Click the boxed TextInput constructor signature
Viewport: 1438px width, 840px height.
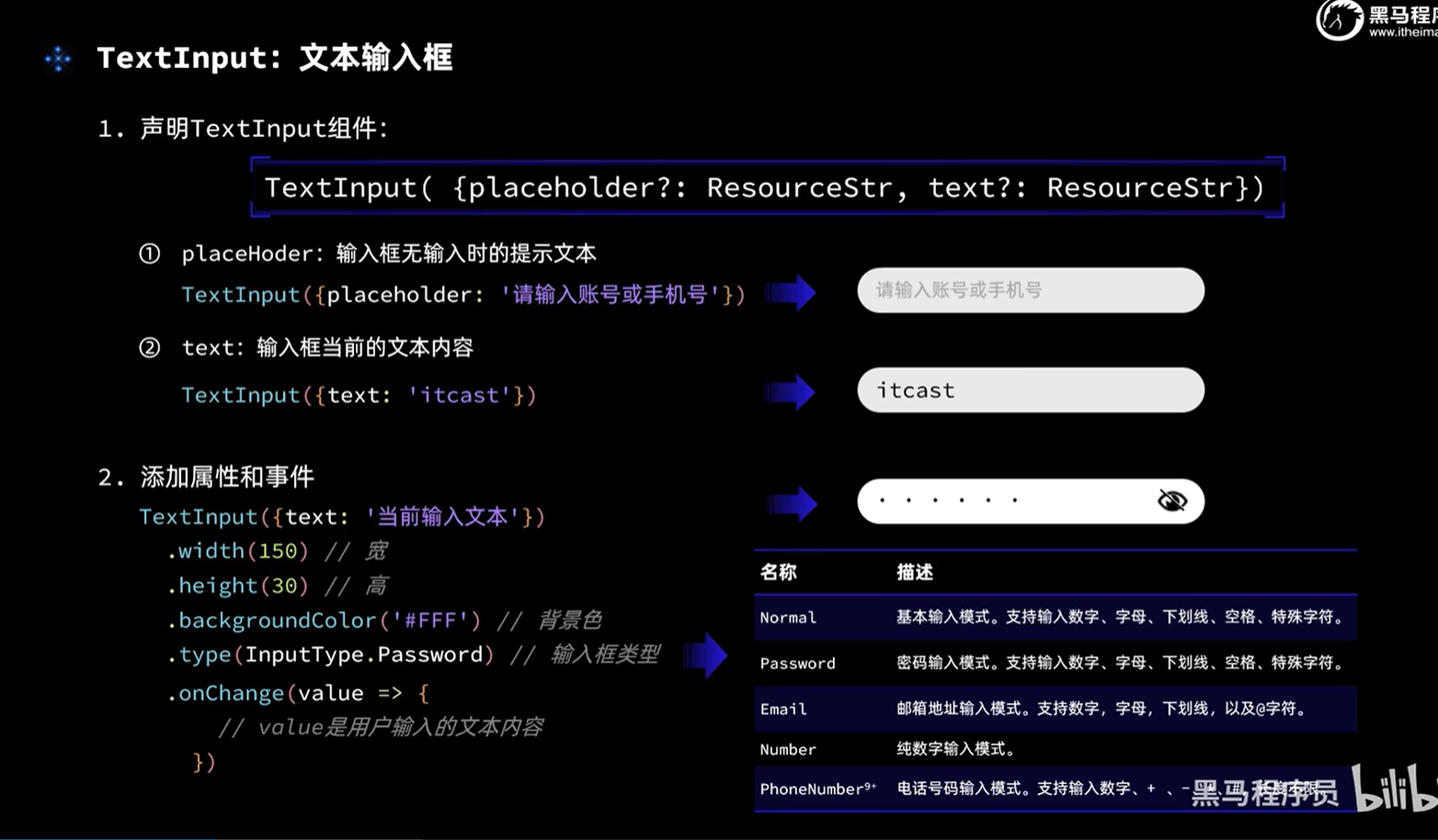coord(766,188)
